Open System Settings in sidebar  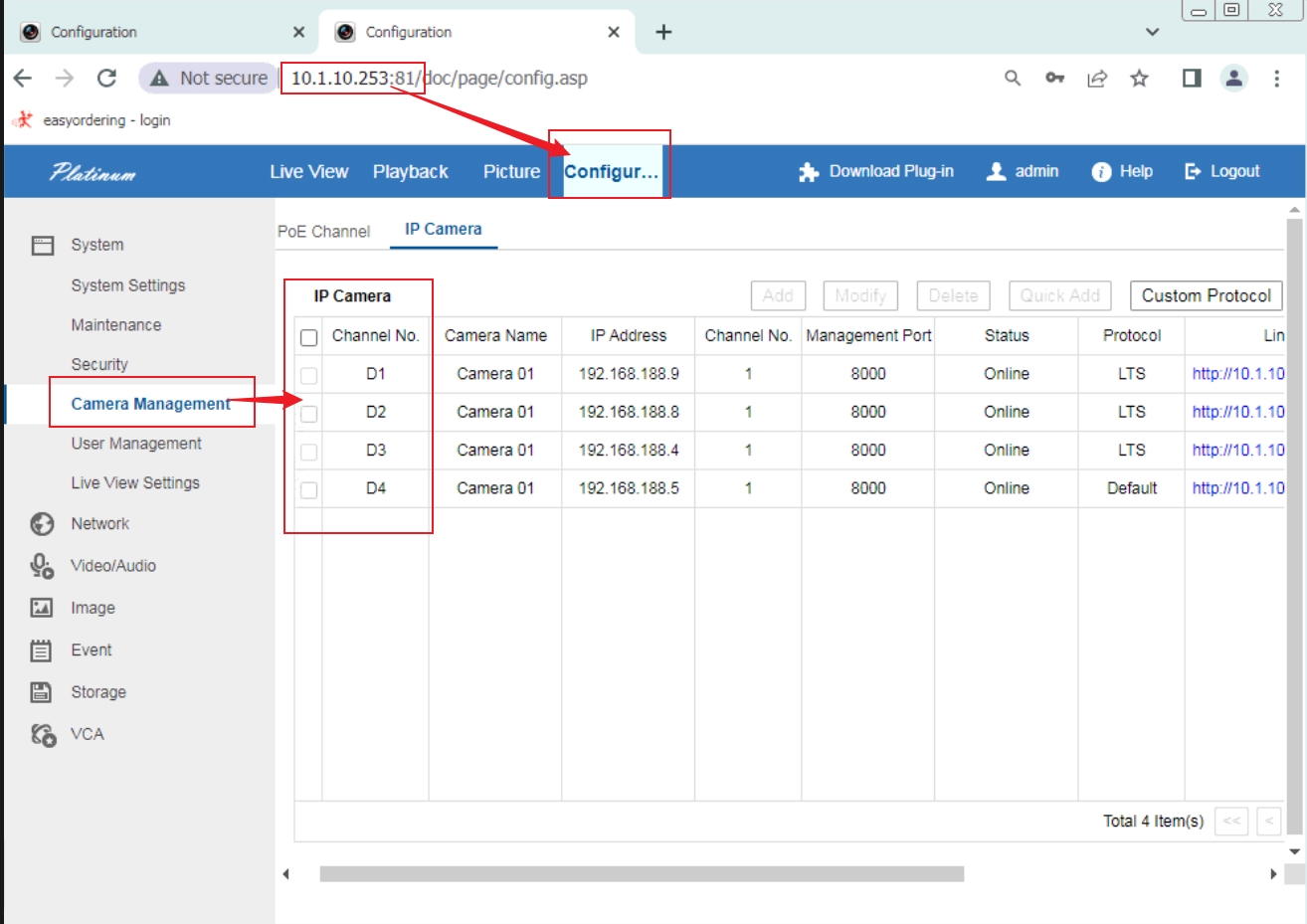coord(127,285)
